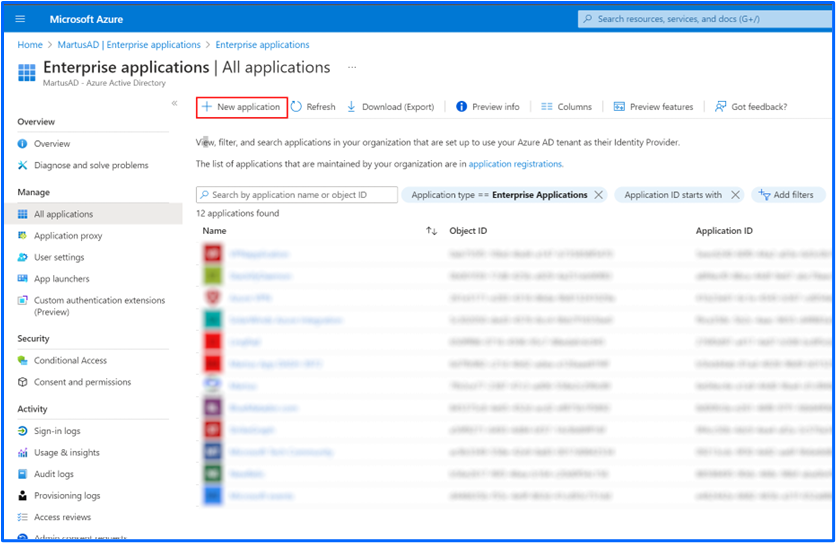The image size is (836, 543).
Task: Click the plus icon of New application
Action: (x=207, y=107)
